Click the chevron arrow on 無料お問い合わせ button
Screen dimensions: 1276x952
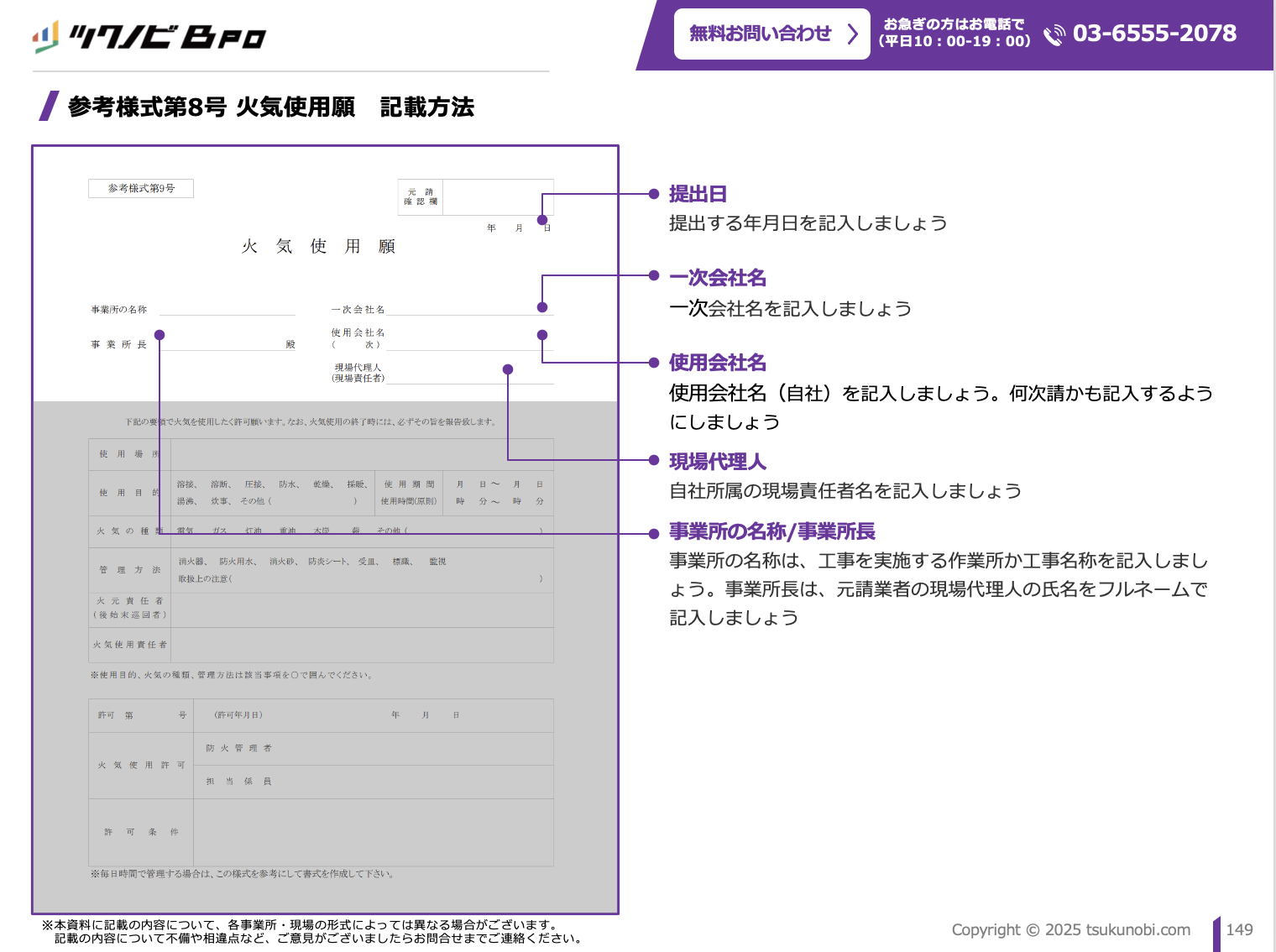tap(853, 34)
